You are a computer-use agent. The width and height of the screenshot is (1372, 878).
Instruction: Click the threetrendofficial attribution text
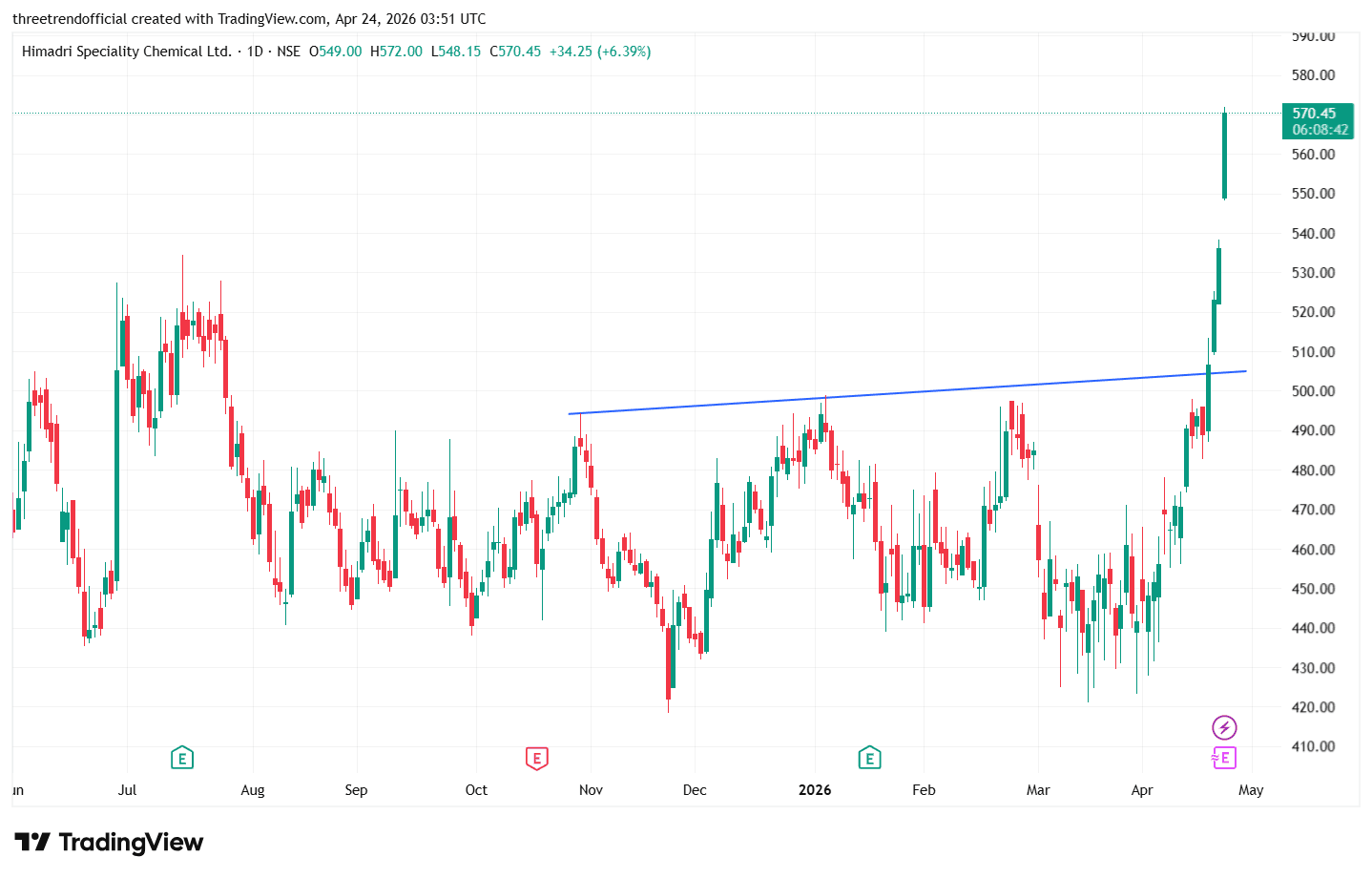(x=249, y=19)
